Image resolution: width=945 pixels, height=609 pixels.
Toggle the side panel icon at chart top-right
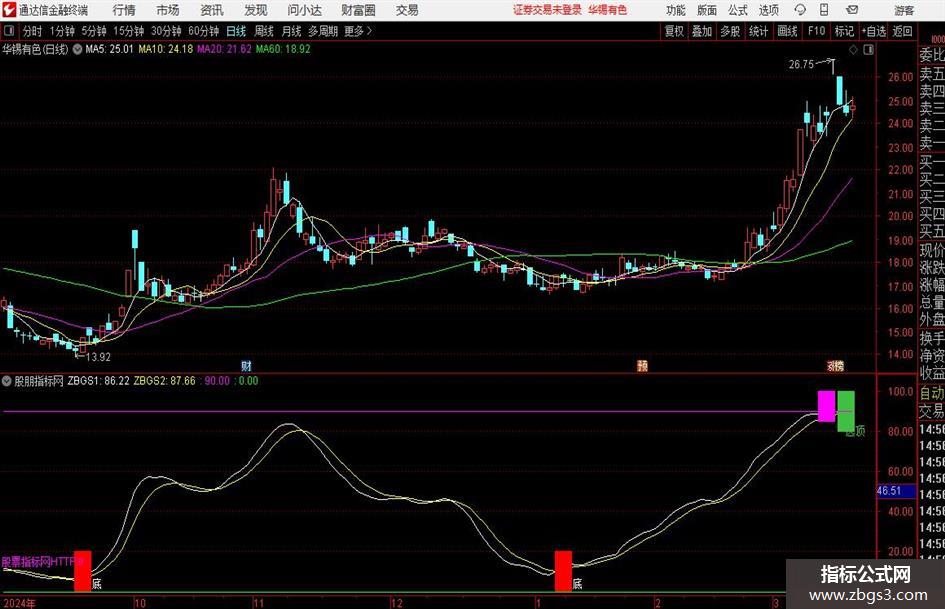click(x=868, y=50)
